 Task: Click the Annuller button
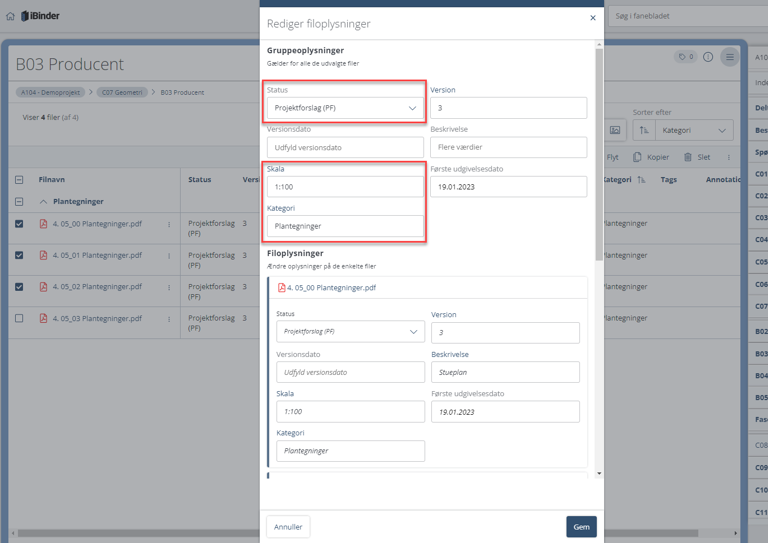coord(288,527)
